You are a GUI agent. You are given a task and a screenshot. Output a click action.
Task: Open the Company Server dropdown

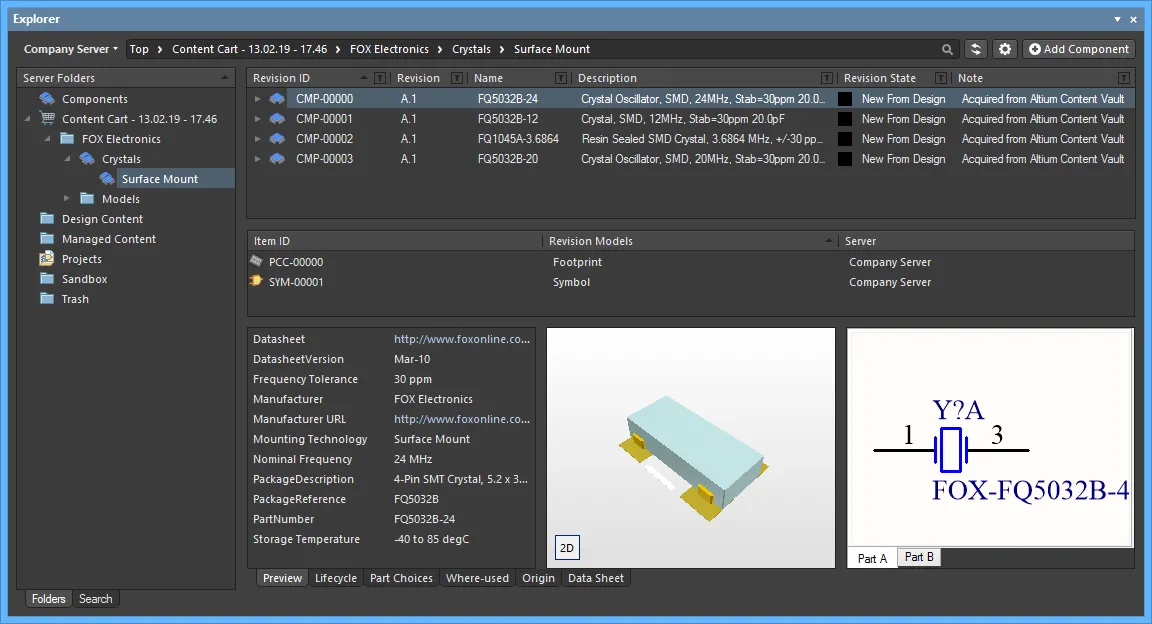coord(70,49)
